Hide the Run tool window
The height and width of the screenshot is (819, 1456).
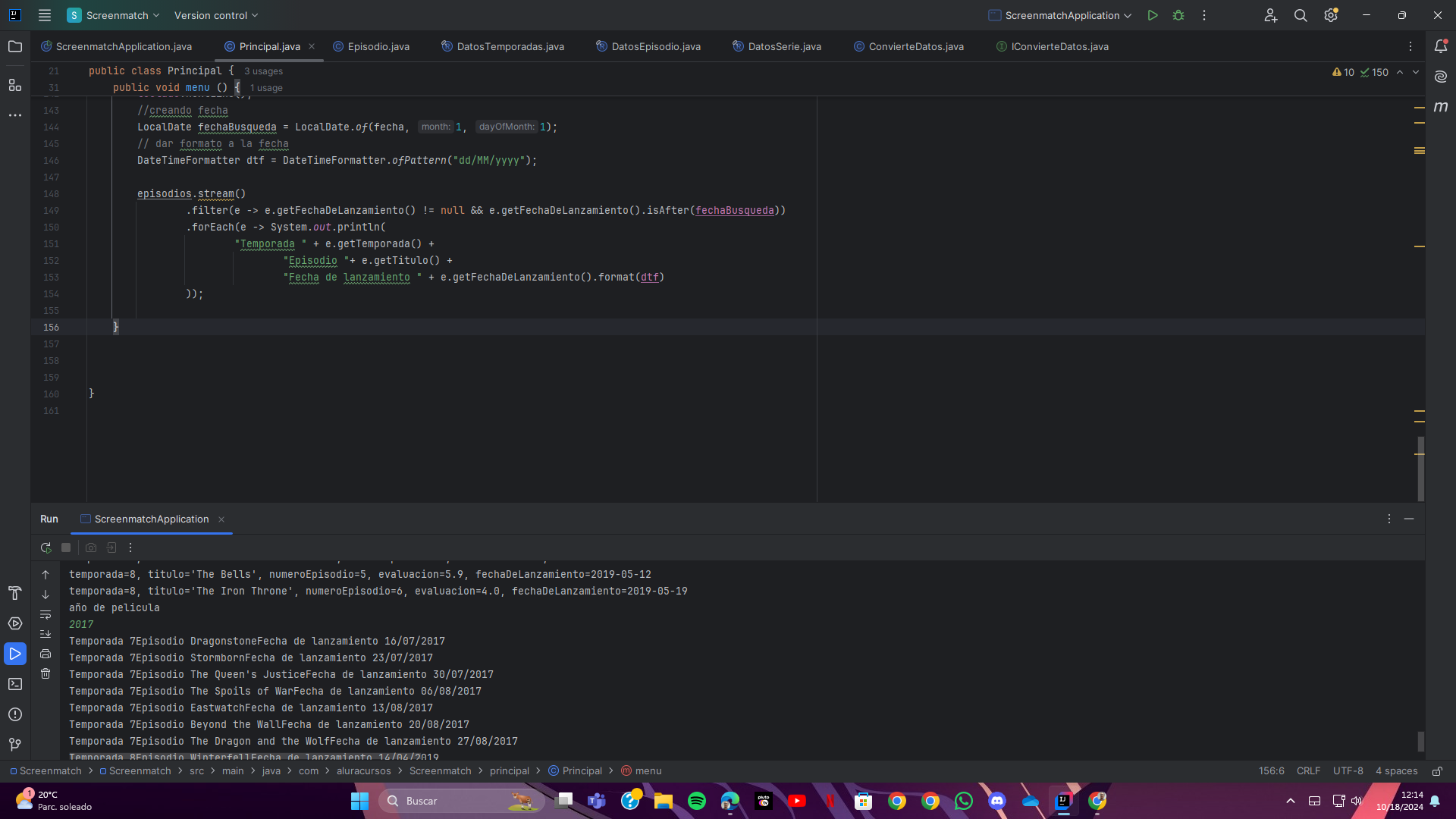(x=1409, y=519)
